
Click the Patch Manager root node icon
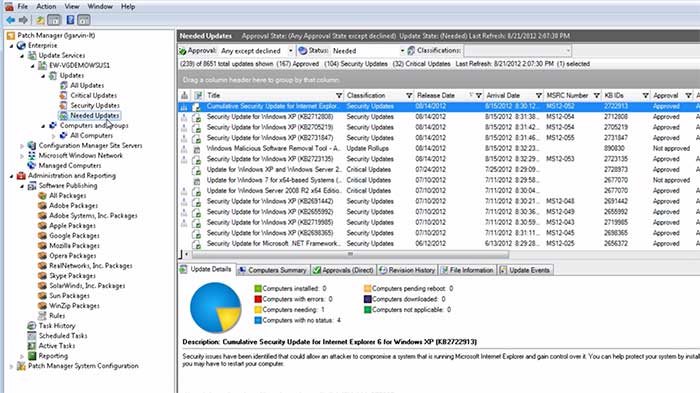(x=11, y=35)
